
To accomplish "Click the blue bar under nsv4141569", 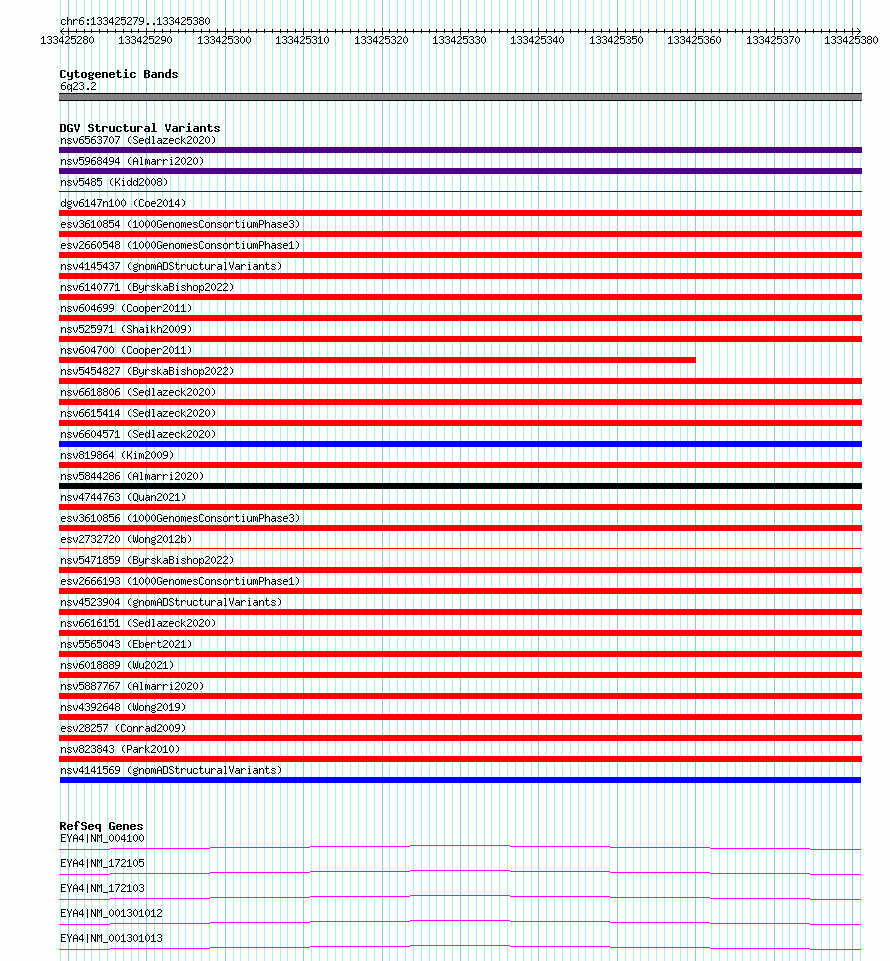I will coord(460,780).
